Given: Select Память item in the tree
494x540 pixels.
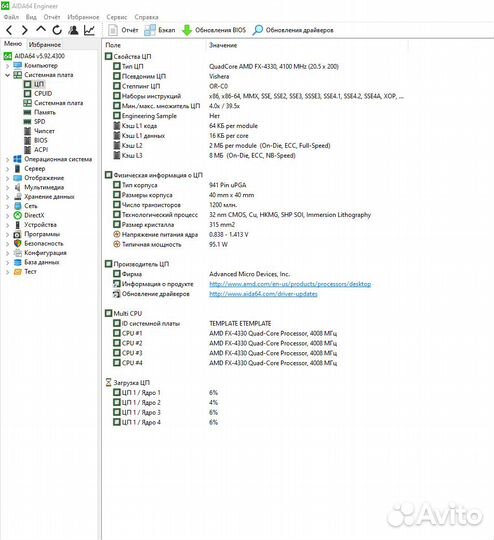Looking at the screenshot, I should coord(40,112).
